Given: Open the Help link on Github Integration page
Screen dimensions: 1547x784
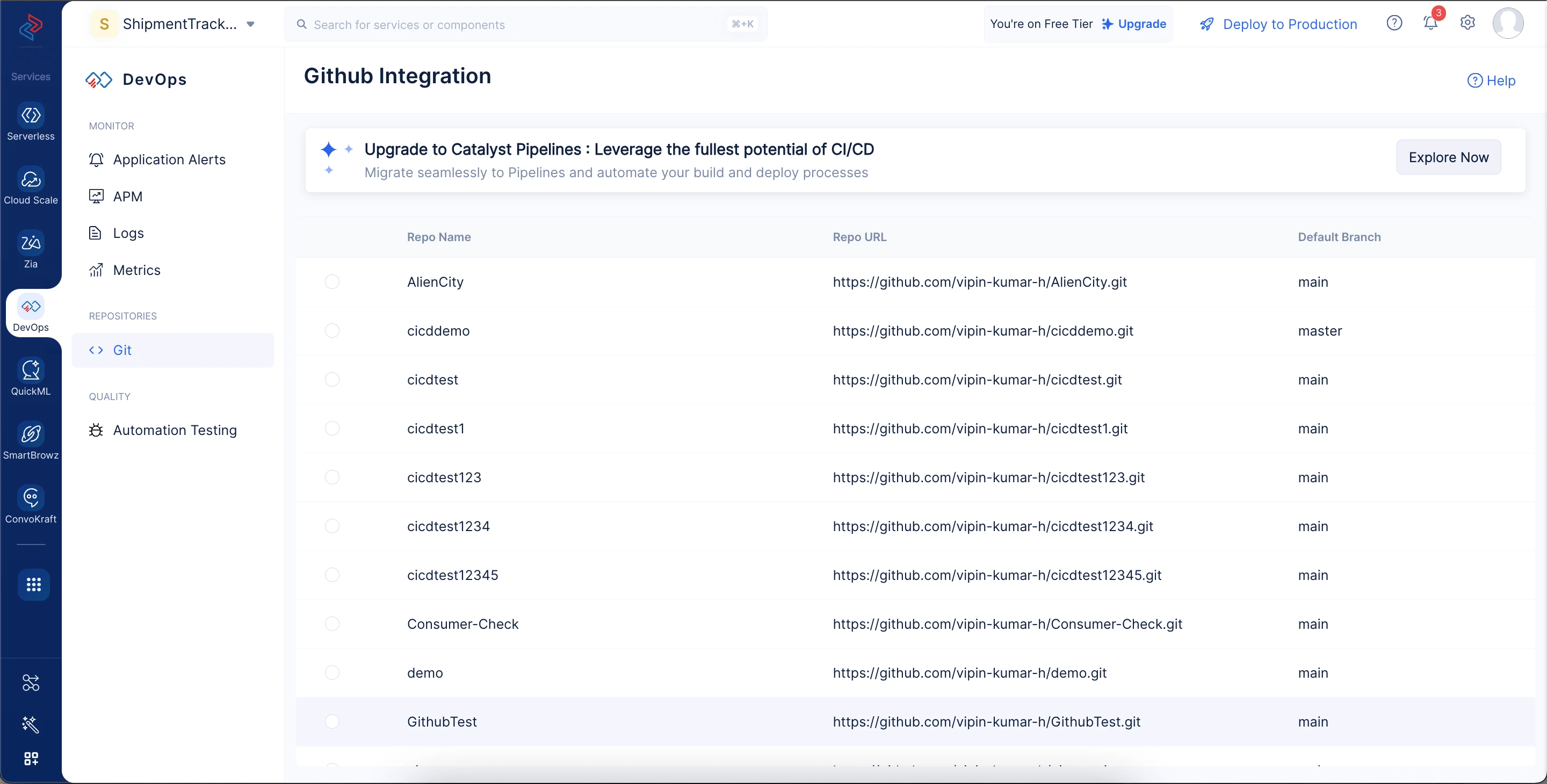Looking at the screenshot, I should pyautogui.click(x=1492, y=81).
